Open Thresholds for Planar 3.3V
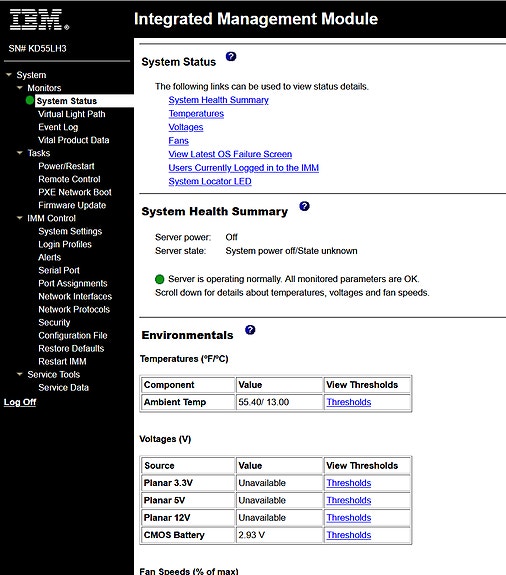The image size is (506, 575). 349,483
